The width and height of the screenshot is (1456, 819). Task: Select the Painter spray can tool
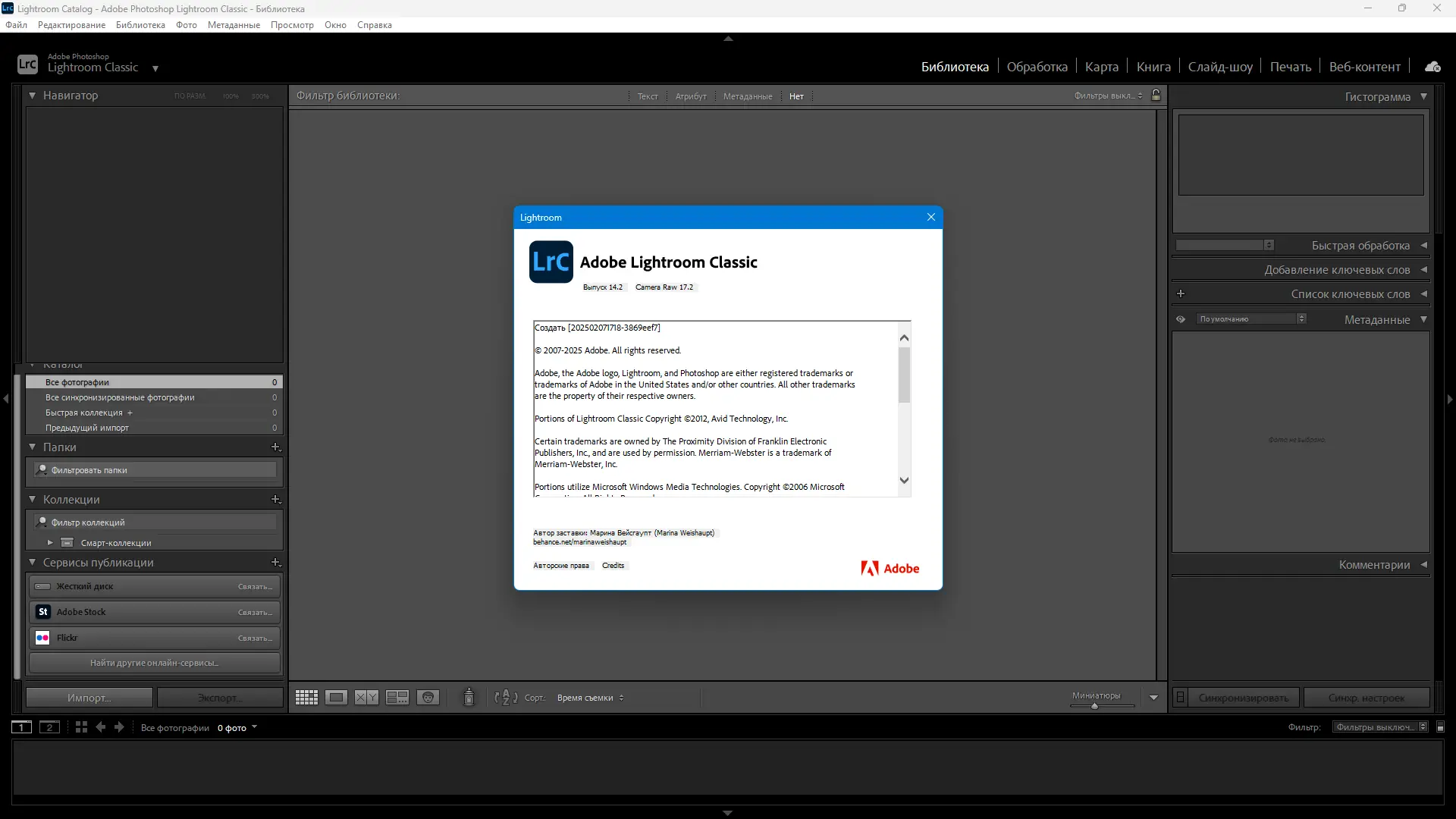(469, 697)
